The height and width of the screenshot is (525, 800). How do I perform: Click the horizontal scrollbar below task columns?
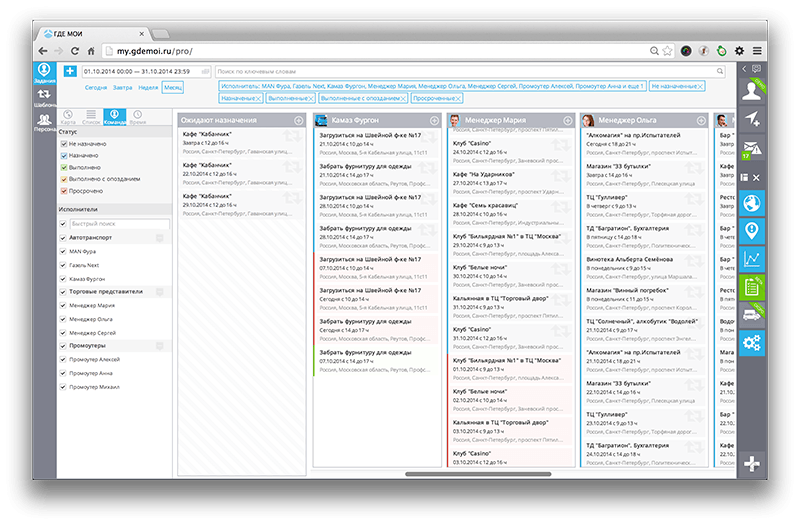click(x=478, y=474)
